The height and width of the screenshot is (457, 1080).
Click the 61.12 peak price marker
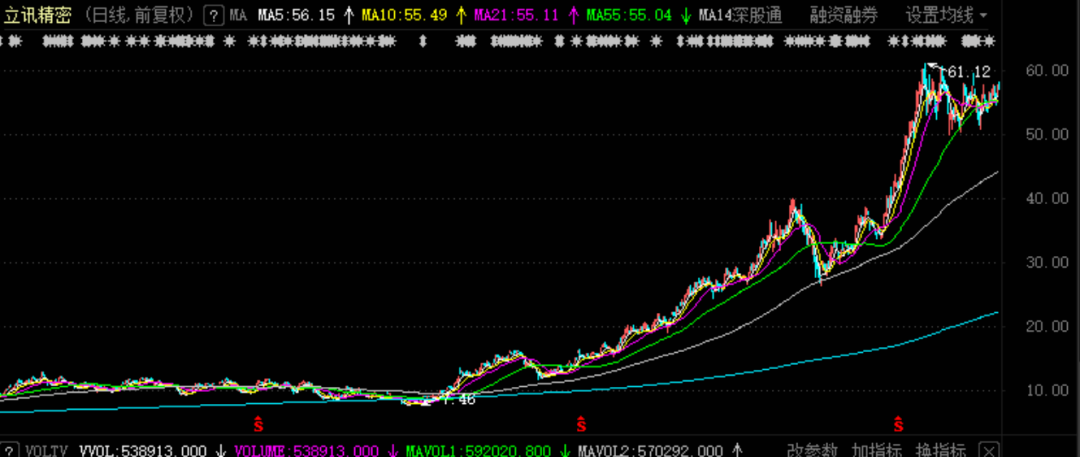969,71
